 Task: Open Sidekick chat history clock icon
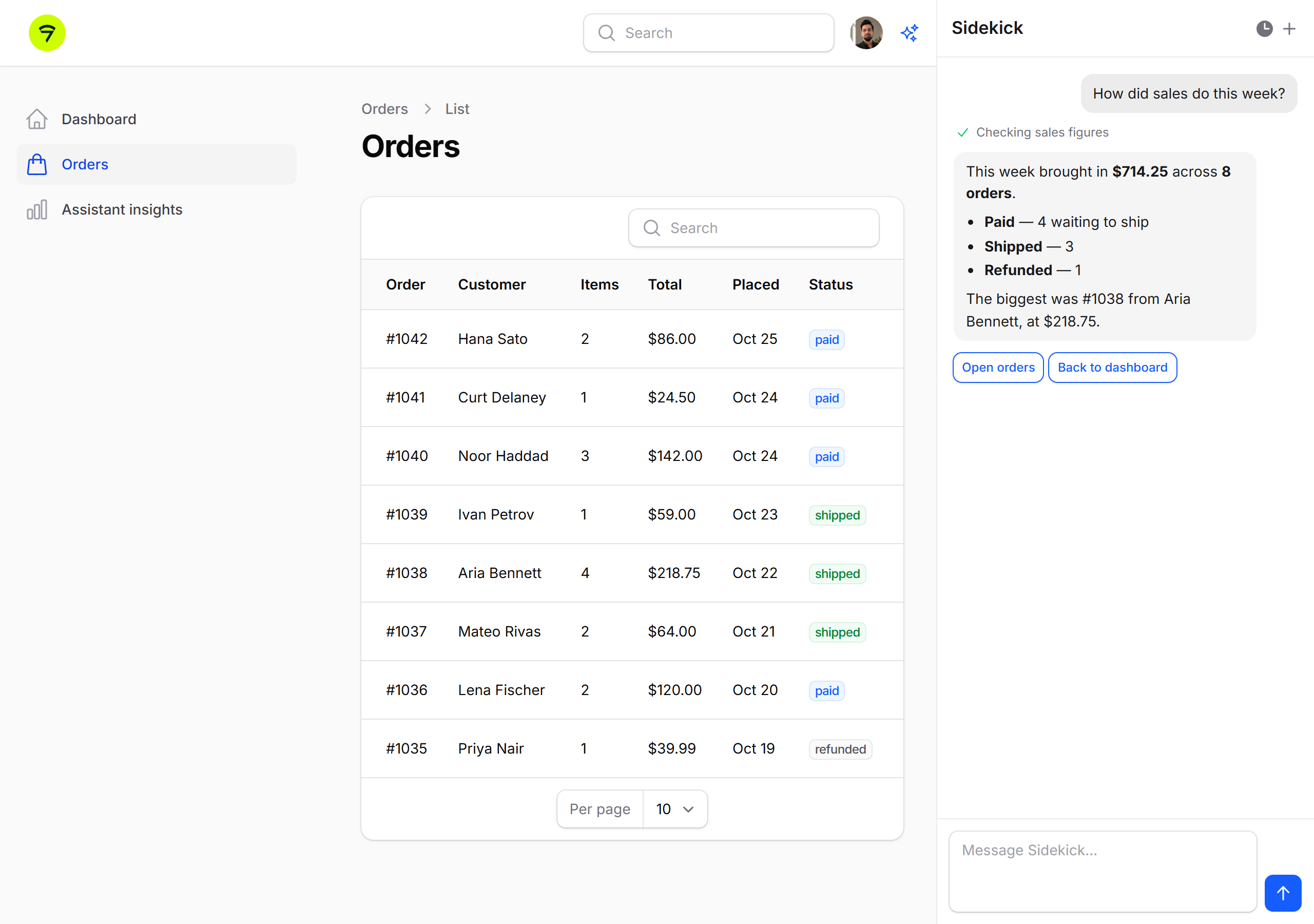coord(1264,29)
